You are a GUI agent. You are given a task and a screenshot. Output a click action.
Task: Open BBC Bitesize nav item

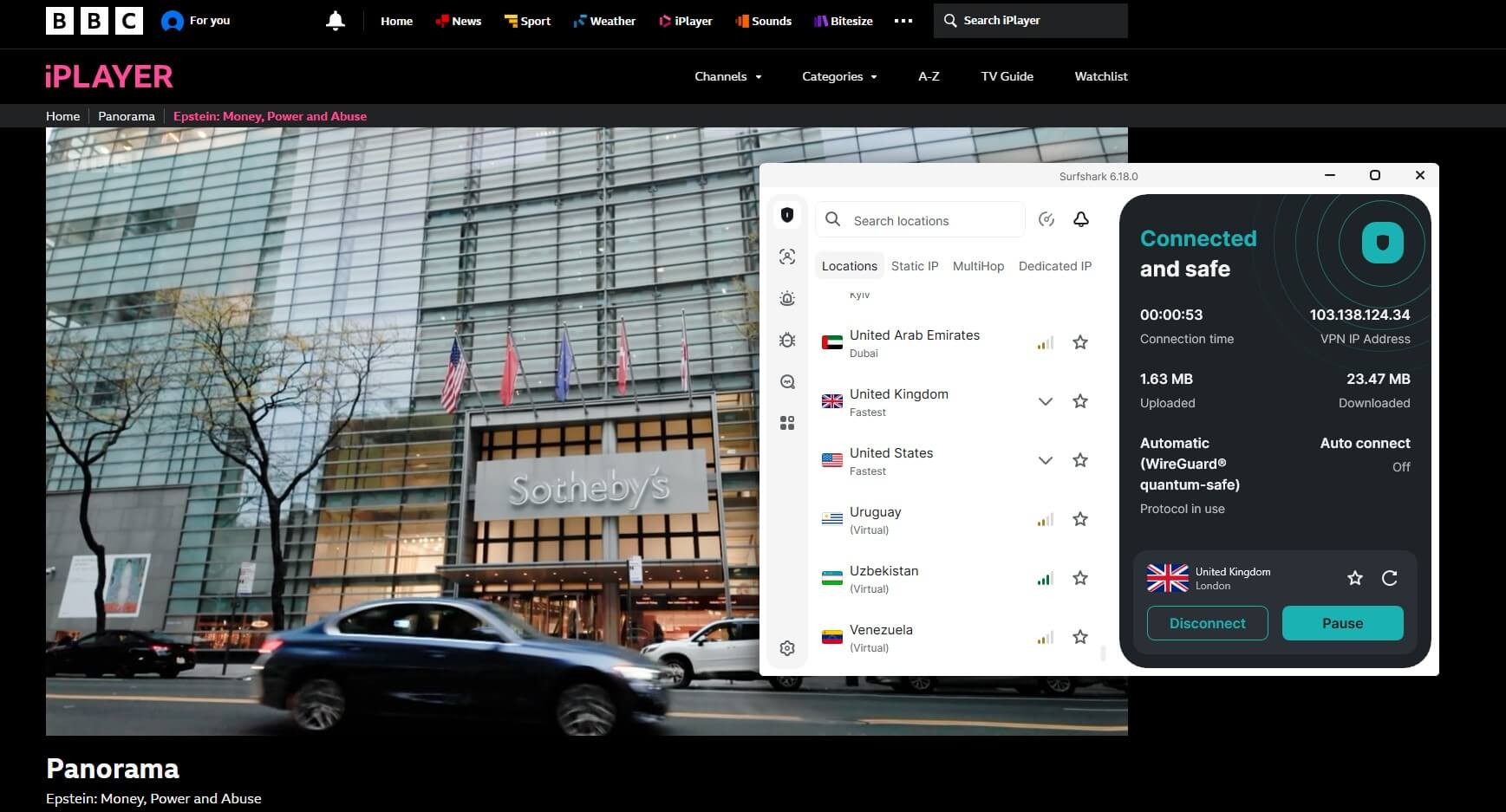pyautogui.click(x=844, y=21)
